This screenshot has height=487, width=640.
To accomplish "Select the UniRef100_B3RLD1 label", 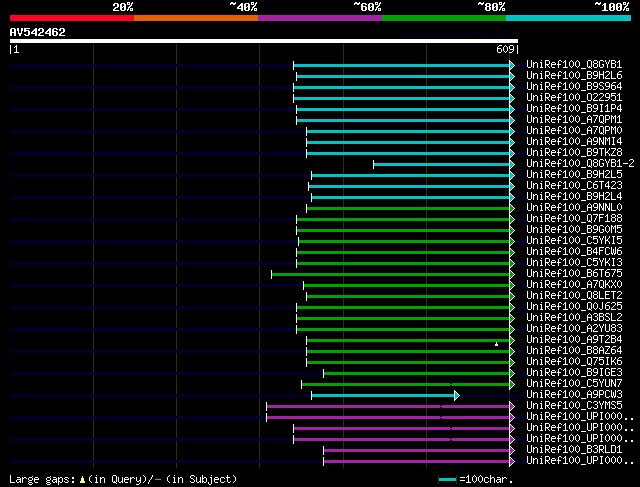I will click(574, 450).
